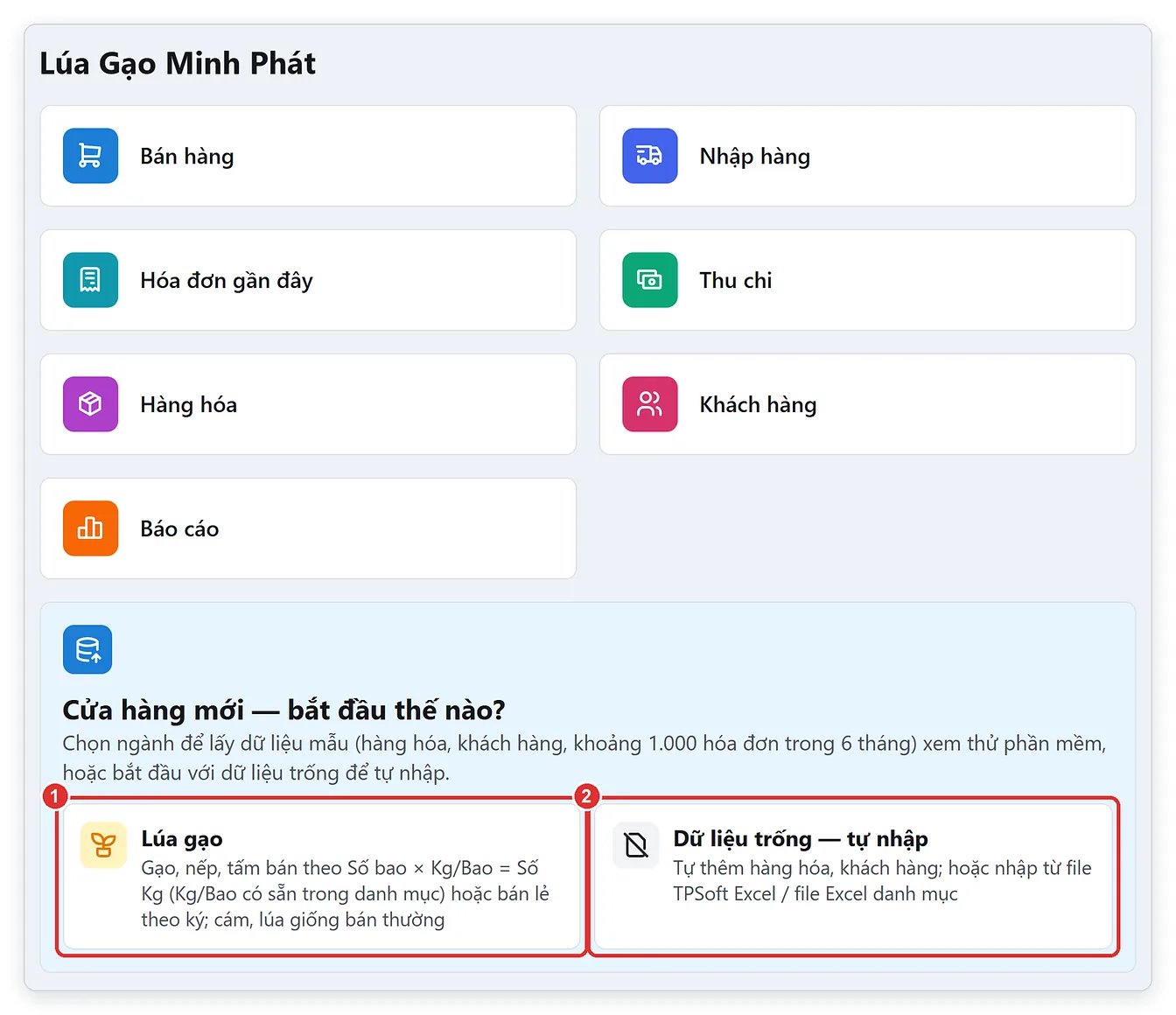Click the Lúa Gạo Minh Phát title
The image size is (1176, 1015).
pos(178,64)
